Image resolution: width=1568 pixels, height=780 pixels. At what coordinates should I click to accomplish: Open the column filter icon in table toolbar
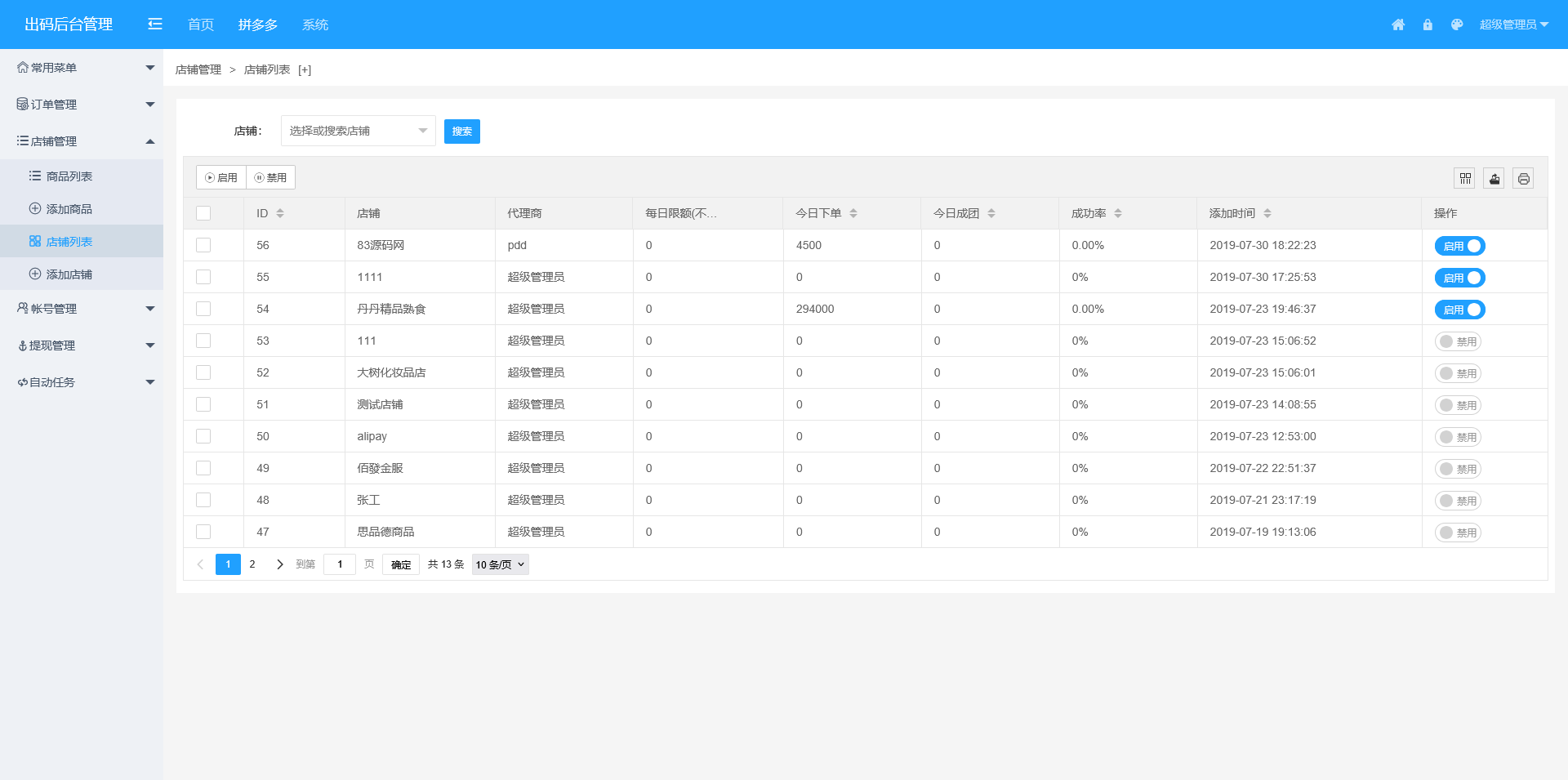pos(1465,178)
